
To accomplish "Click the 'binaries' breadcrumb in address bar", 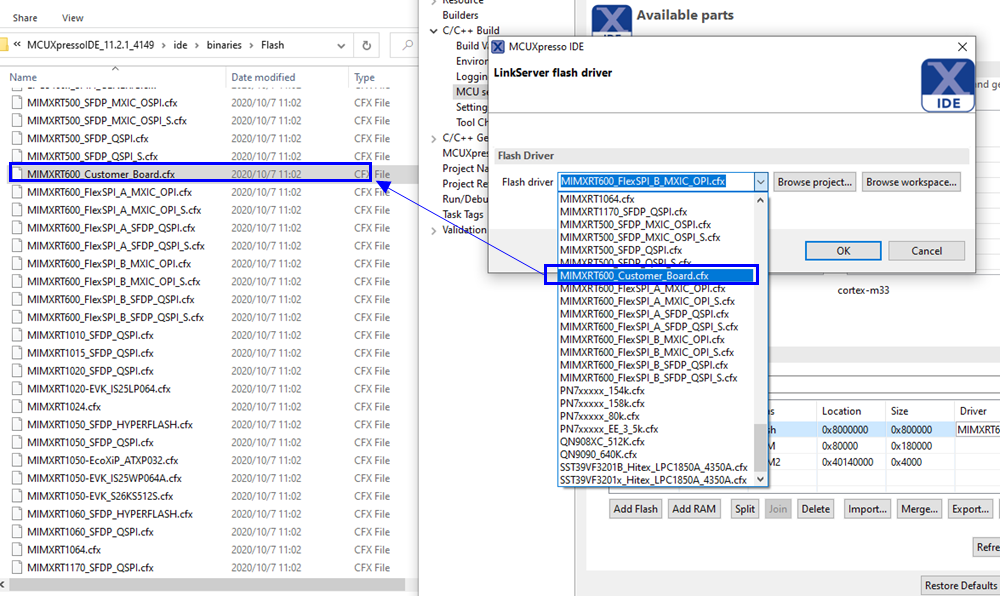I will click(x=224, y=45).
